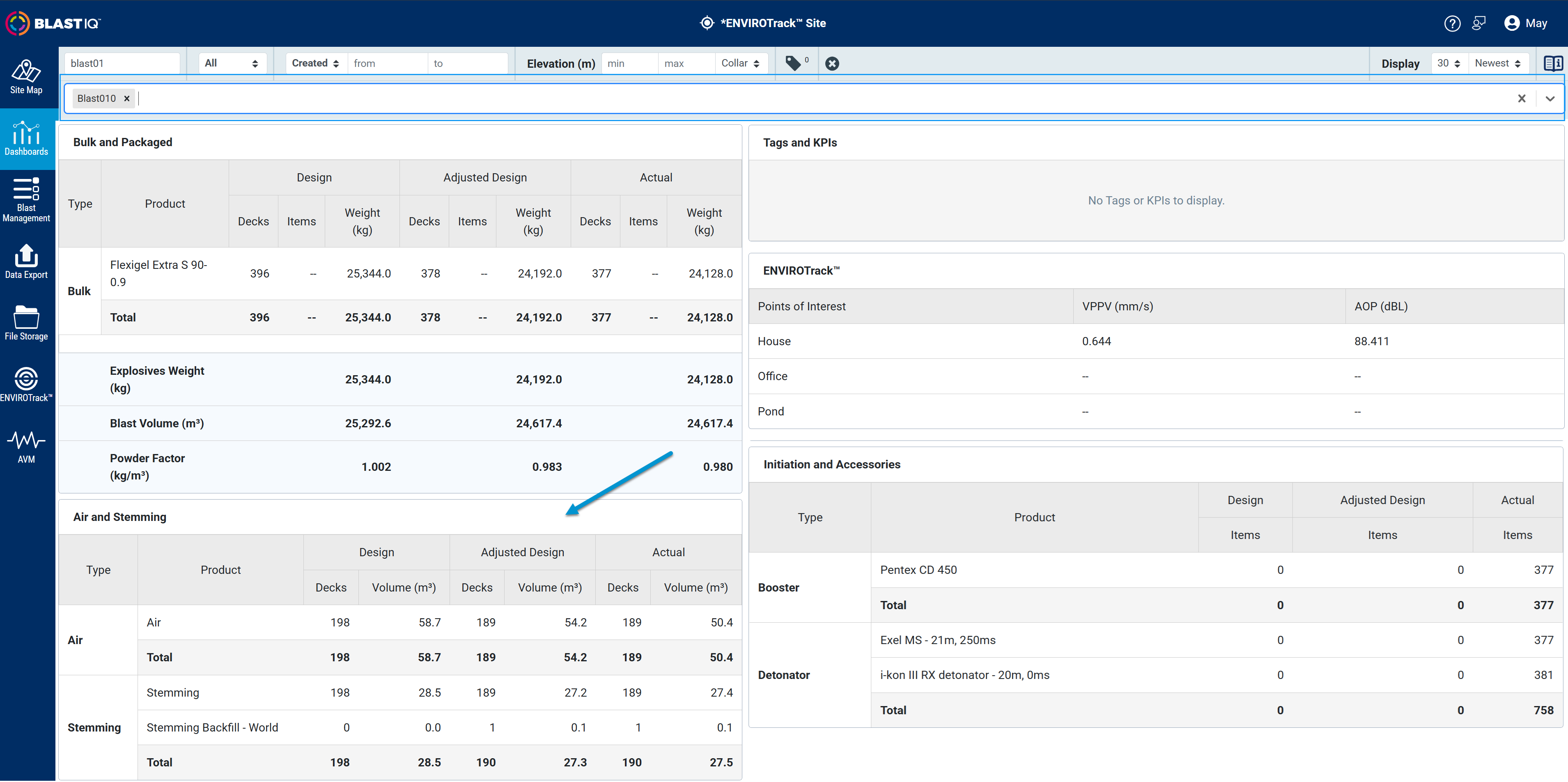Click the i-kon III RX detonator row

tap(1217, 676)
